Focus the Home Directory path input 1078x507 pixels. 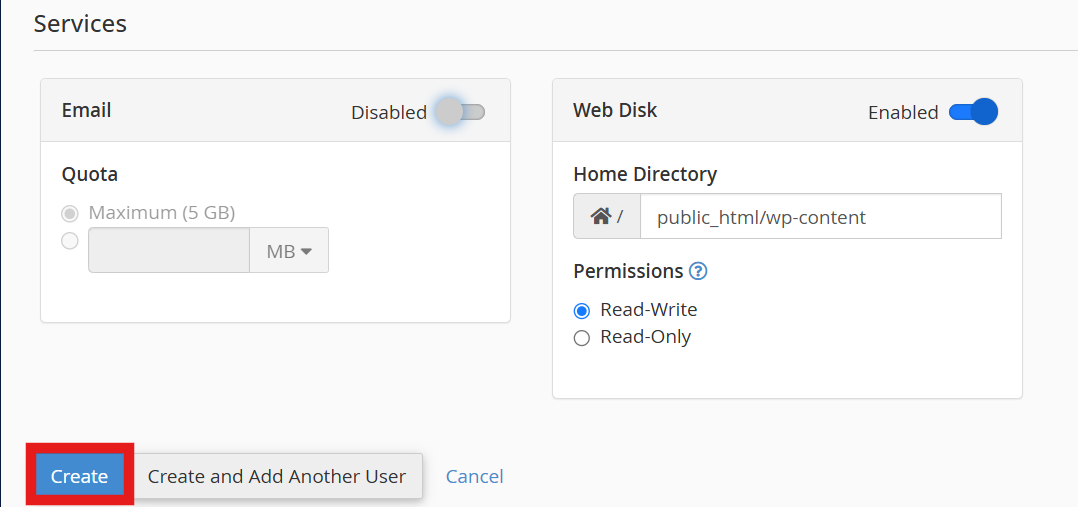pos(820,217)
